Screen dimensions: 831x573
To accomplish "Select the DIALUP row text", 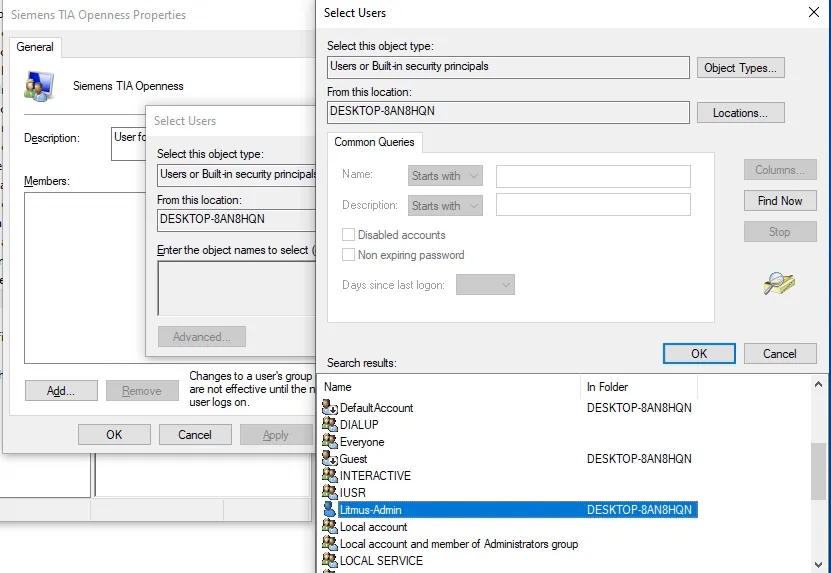I will pyautogui.click(x=359, y=425).
